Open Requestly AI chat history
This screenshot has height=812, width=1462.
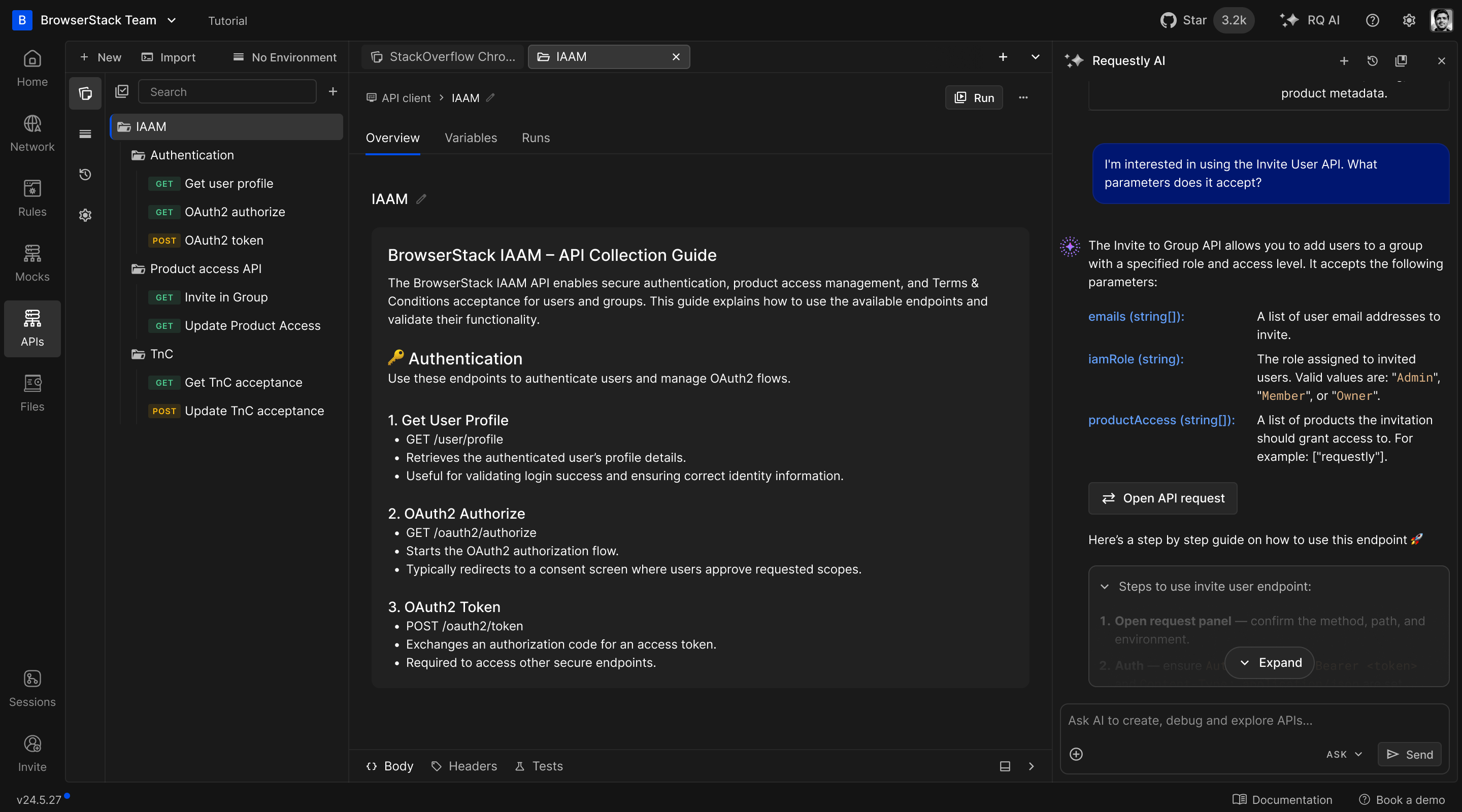point(1372,61)
